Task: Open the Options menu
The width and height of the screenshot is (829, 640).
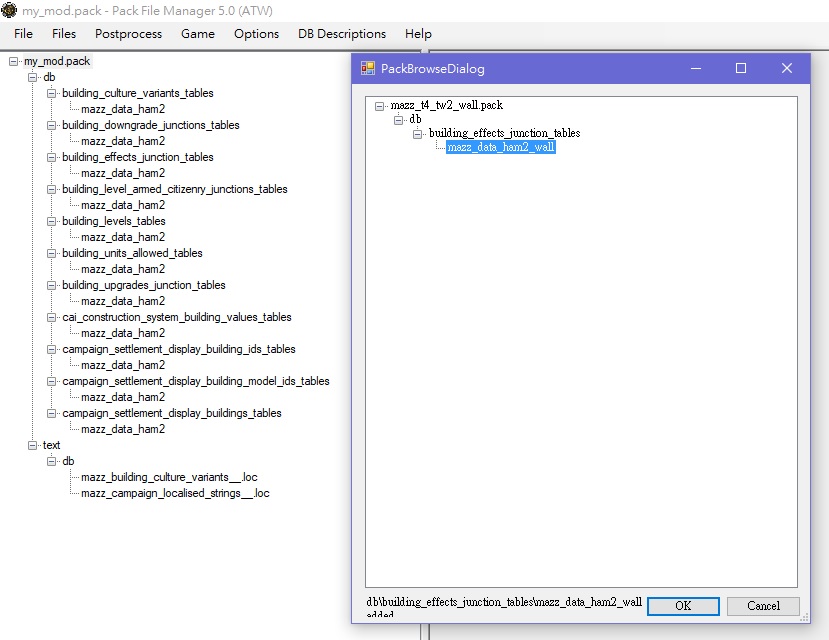Action: tap(256, 33)
